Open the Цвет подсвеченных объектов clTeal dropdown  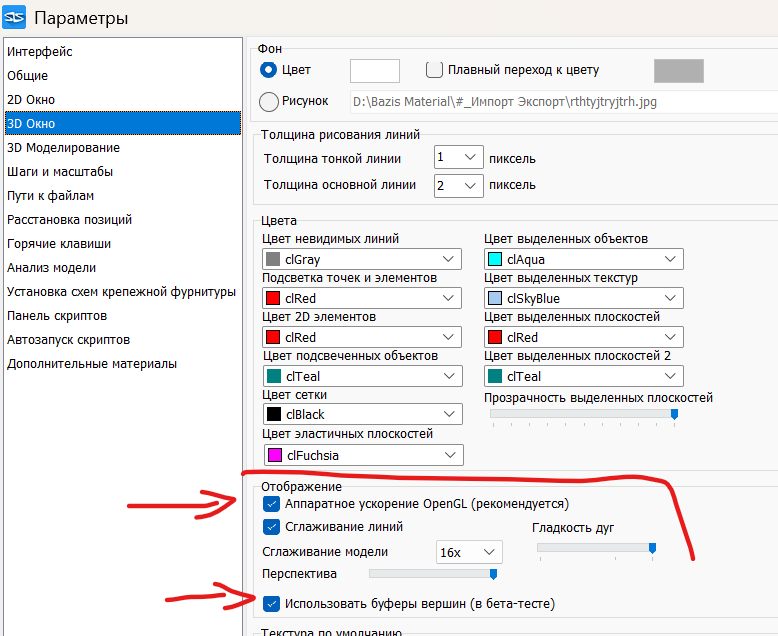[x=363, y=376]
